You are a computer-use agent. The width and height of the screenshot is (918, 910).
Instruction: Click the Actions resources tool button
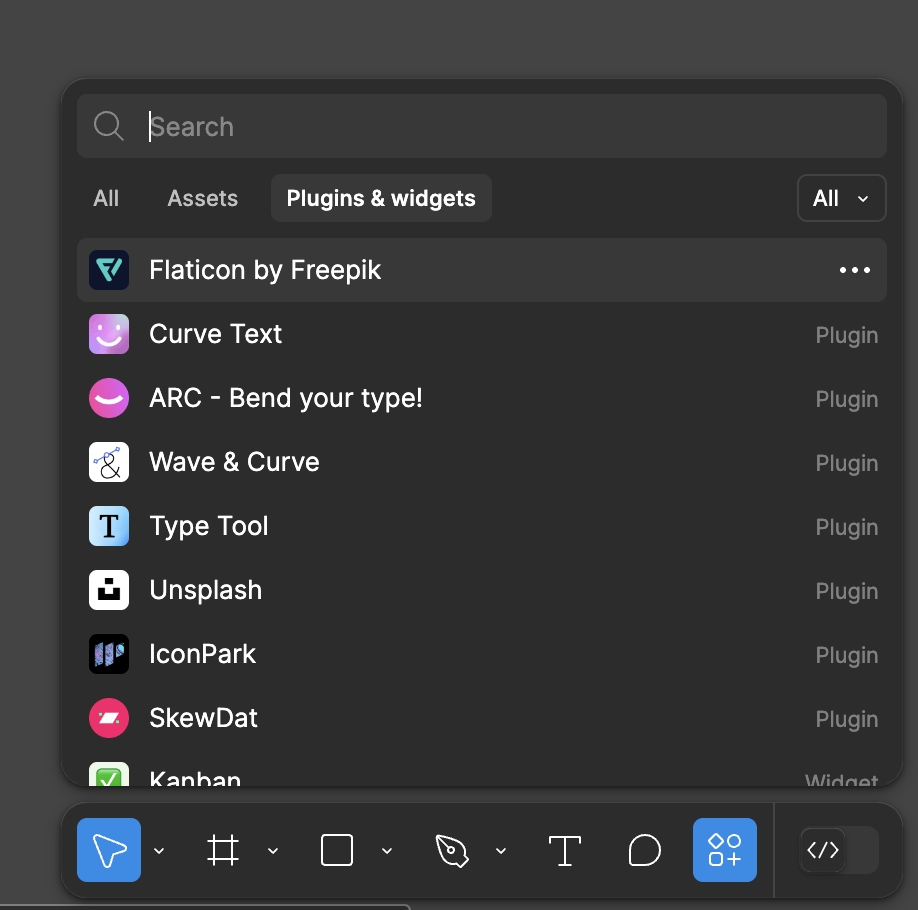click(725, 850)
